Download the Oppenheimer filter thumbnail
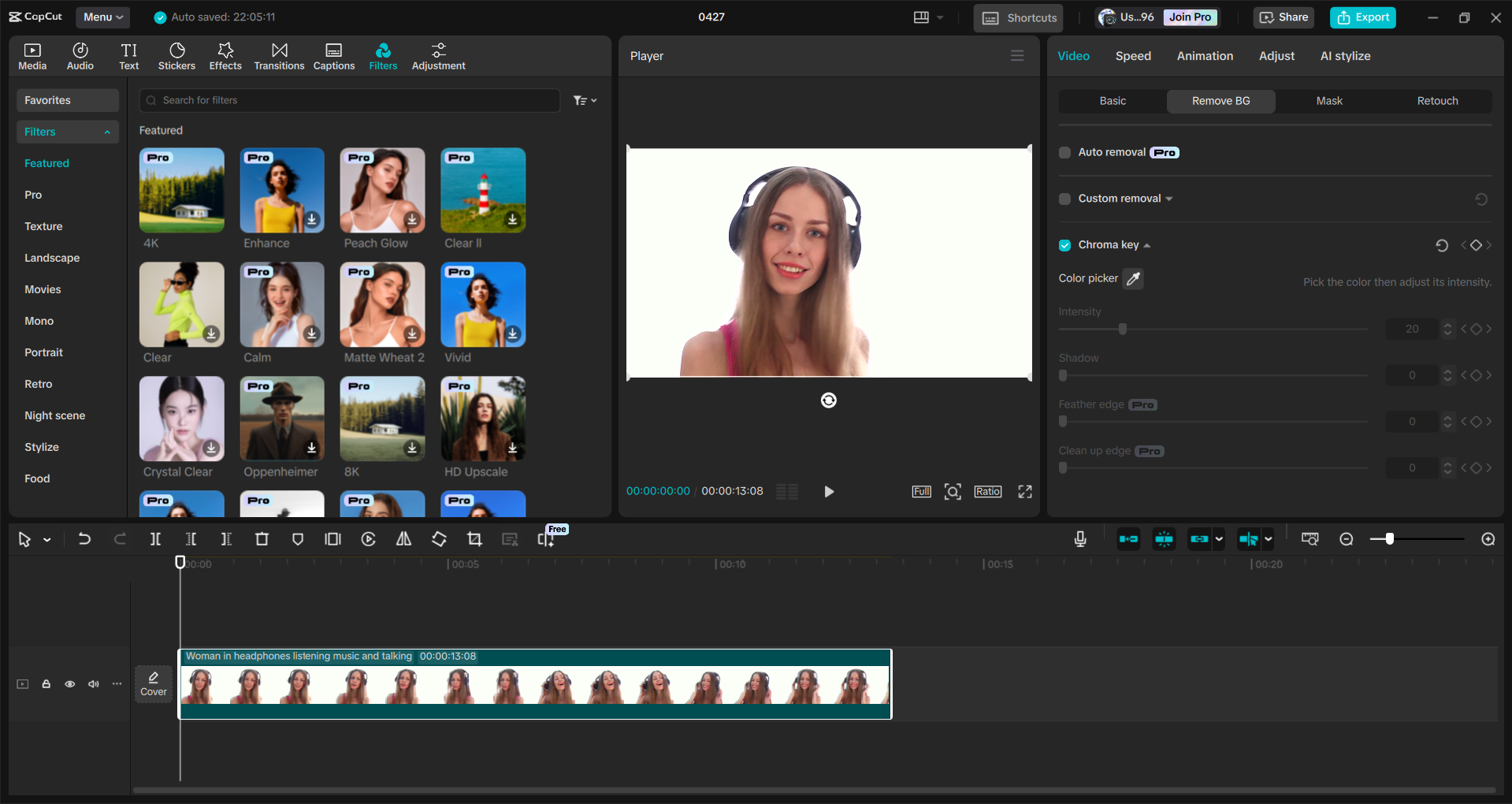This screenshot has width=1512, height=804. pos(311,446)
